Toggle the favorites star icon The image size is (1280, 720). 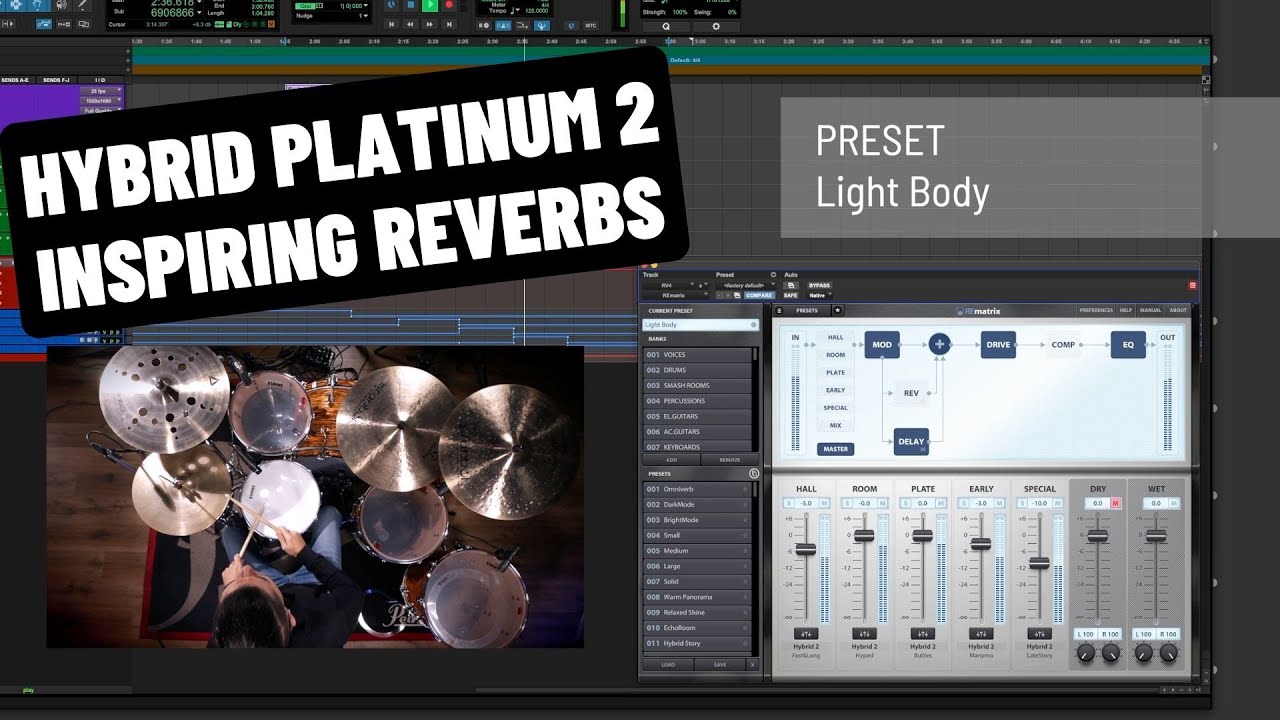tap(837, 311)
